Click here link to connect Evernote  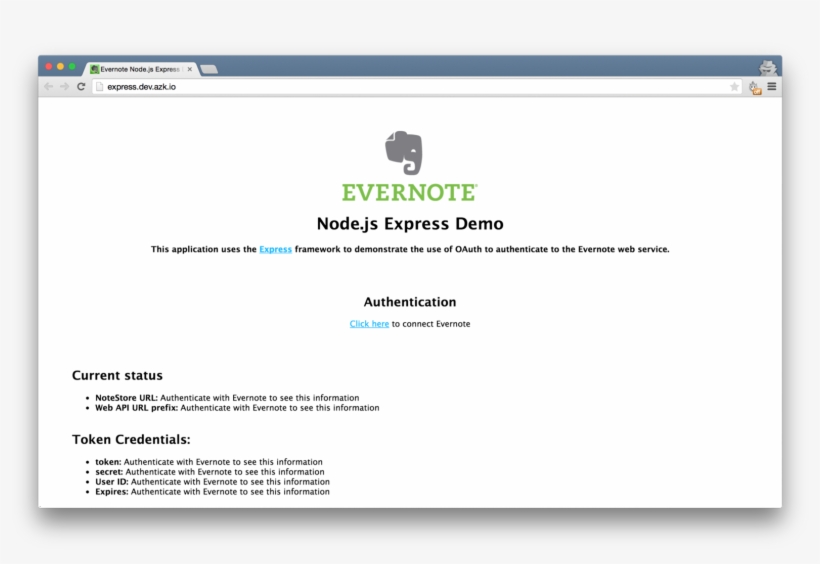[x=369, y=324]
